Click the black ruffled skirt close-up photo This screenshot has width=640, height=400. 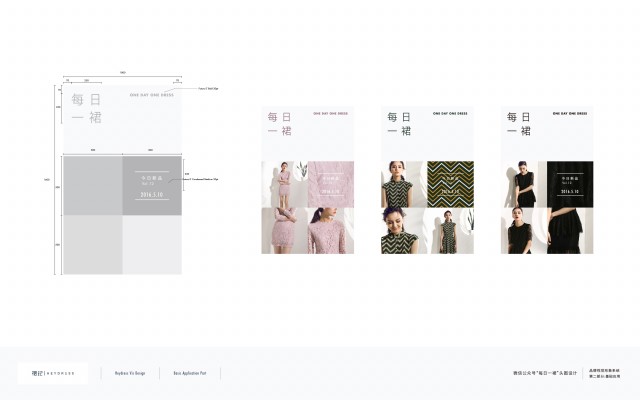coord(570,231)
